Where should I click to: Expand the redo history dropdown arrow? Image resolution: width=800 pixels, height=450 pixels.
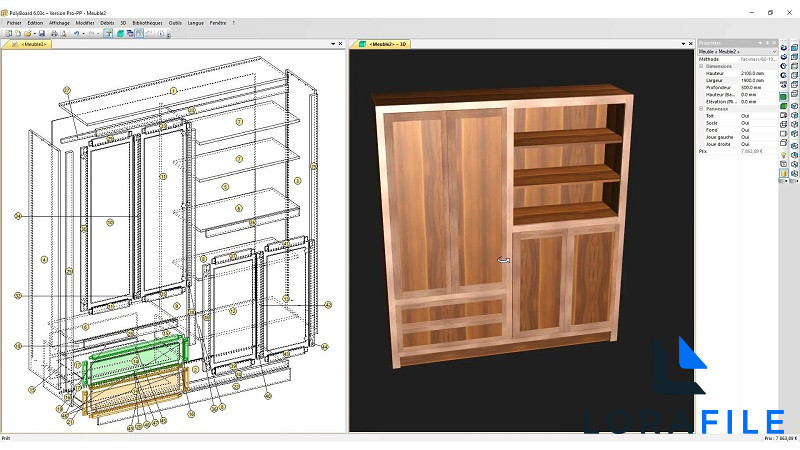(x=98, y=33)
